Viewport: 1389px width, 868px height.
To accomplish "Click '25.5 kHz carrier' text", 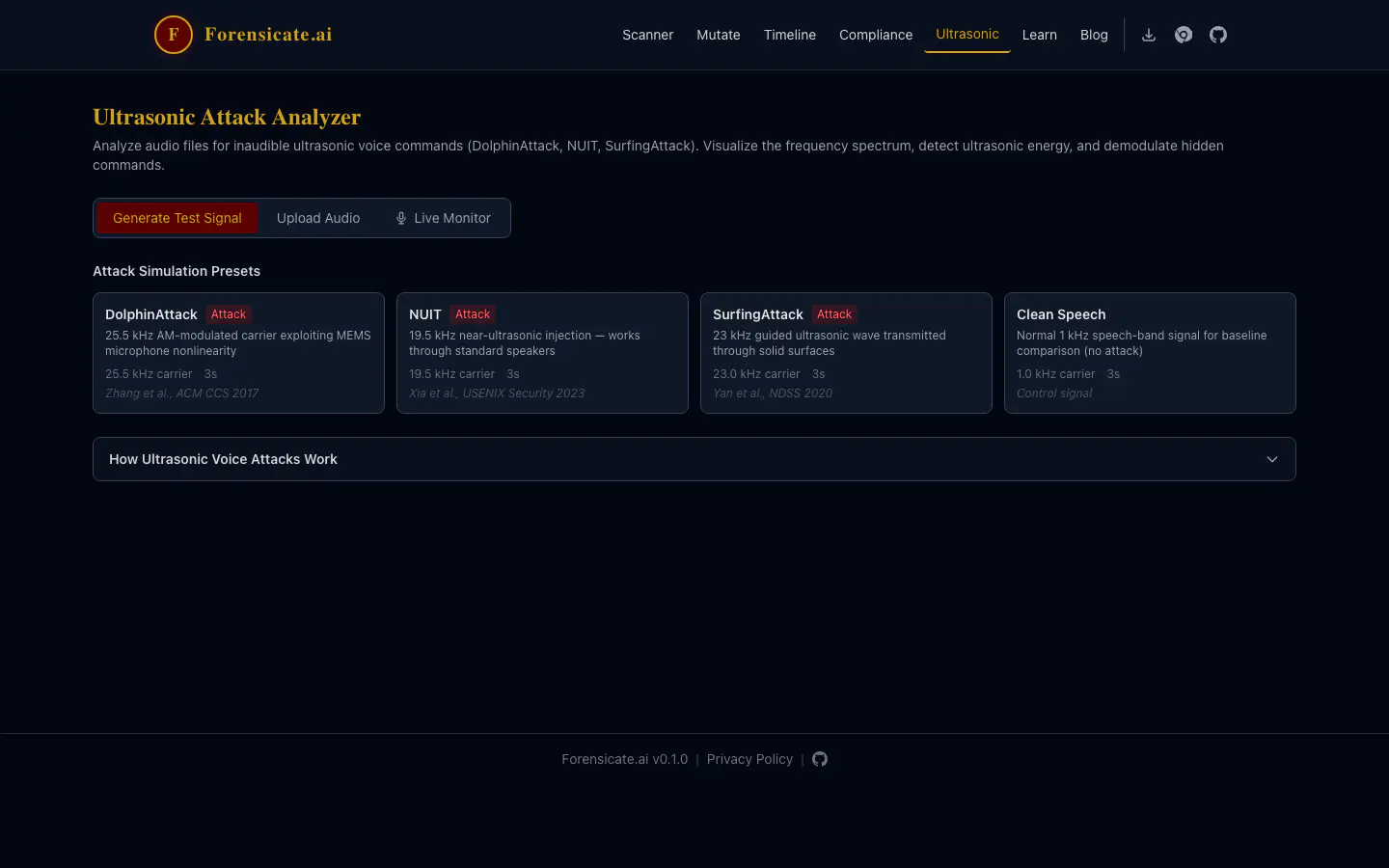I will click(149, 374).
